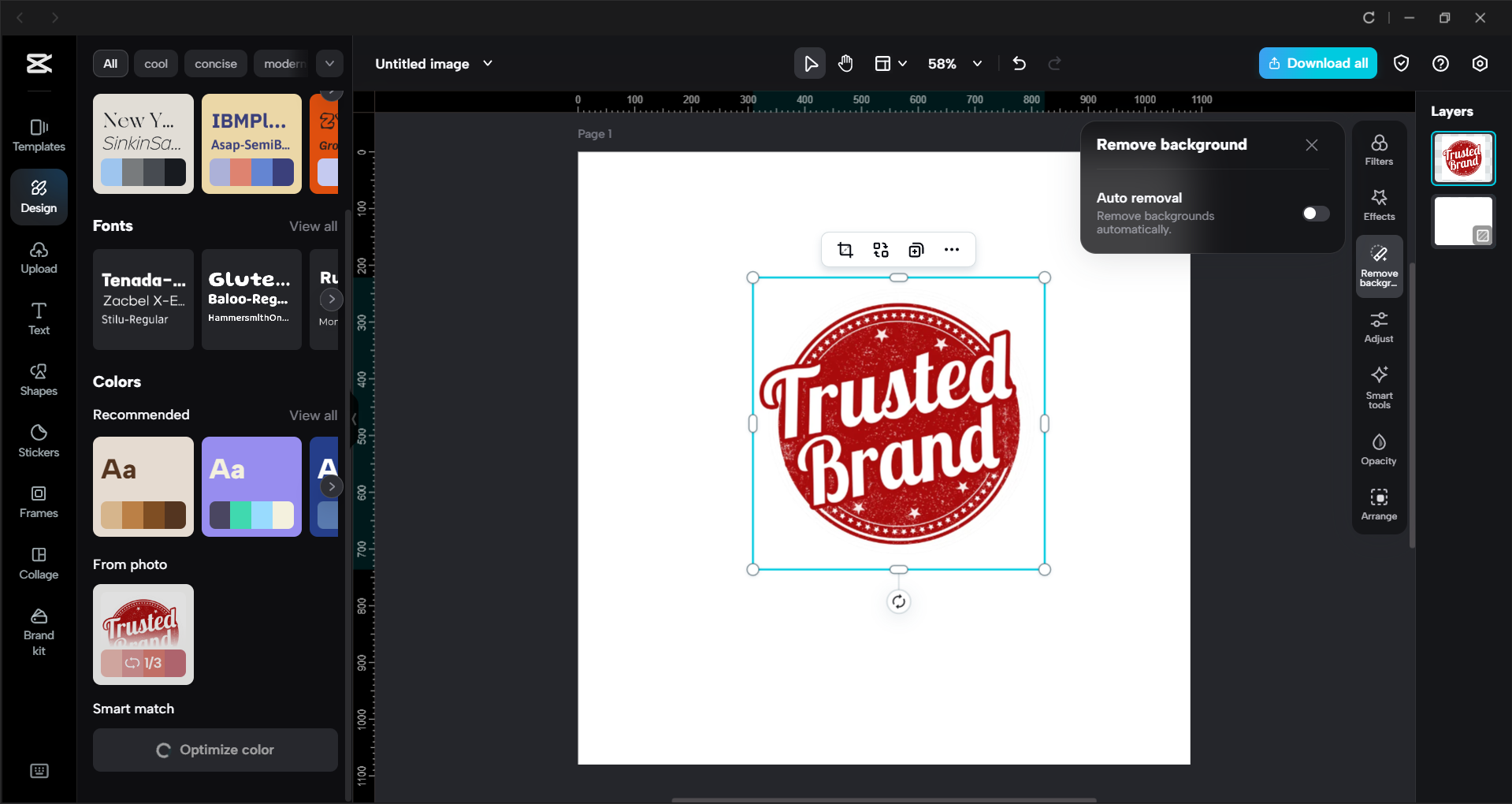The width and height of the screenshot is (1512, 804).
Task: Click the hand pan tool icon
Action: tap(845, 63)
